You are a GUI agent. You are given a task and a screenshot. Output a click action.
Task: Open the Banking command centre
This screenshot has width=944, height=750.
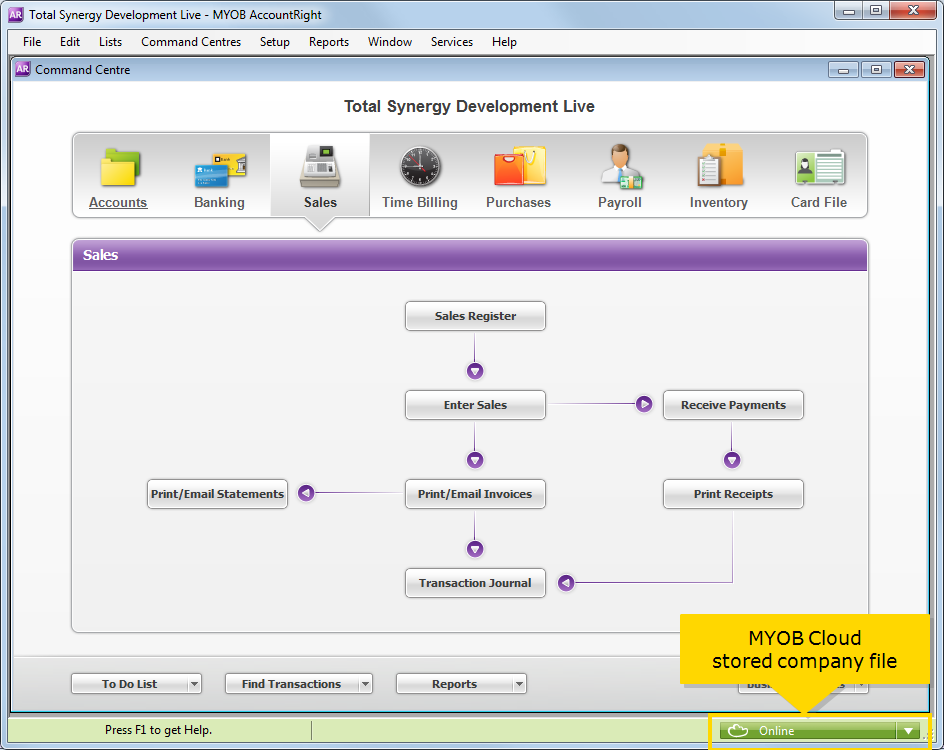click(x=219, y=175)
